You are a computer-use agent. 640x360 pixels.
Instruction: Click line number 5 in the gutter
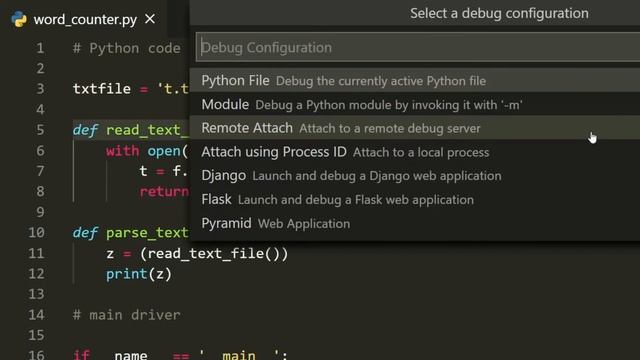pyautogui.click(x=40, y=130)
